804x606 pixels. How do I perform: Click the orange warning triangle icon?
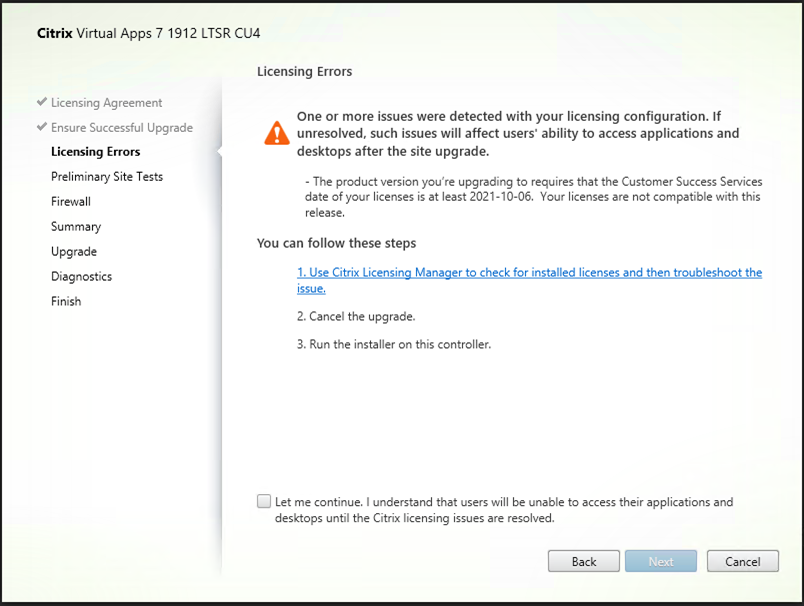tap(277, 133)
